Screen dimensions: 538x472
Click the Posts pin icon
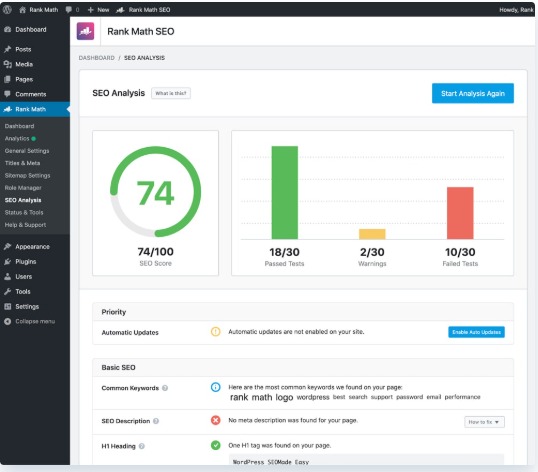click(x=8, y=49)
